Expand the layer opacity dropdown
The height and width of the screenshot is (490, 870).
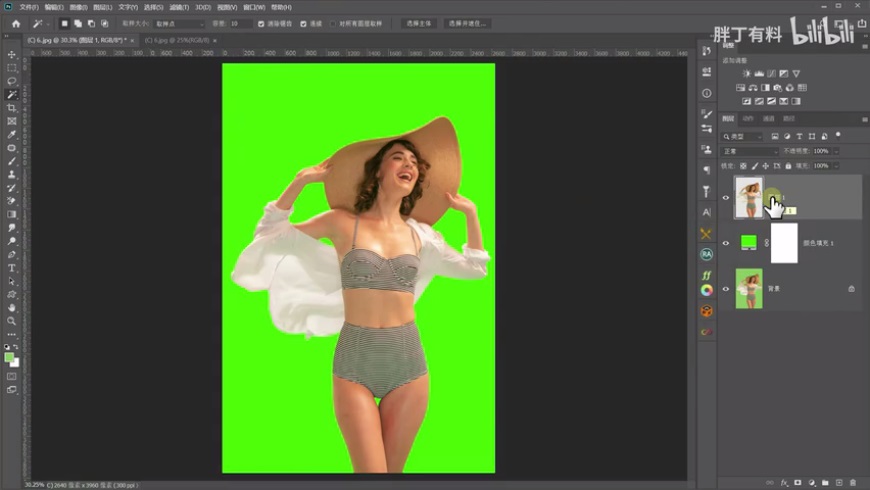[x=836, y=151]
